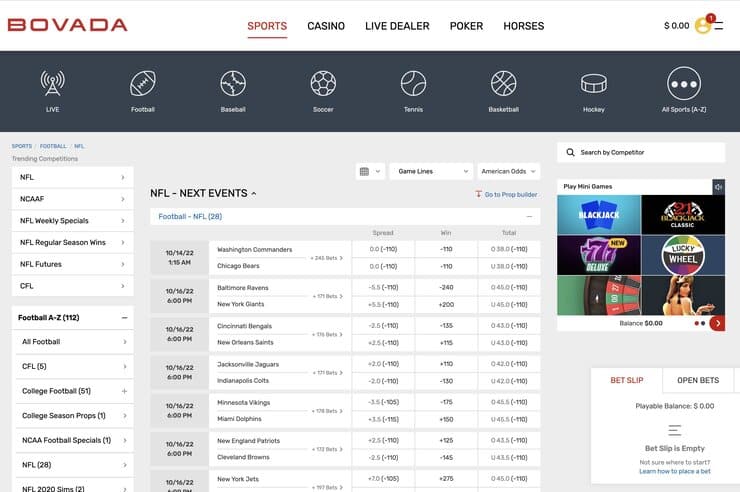
Task: Open the American Odds dropdown
Action: pos(508,171)
